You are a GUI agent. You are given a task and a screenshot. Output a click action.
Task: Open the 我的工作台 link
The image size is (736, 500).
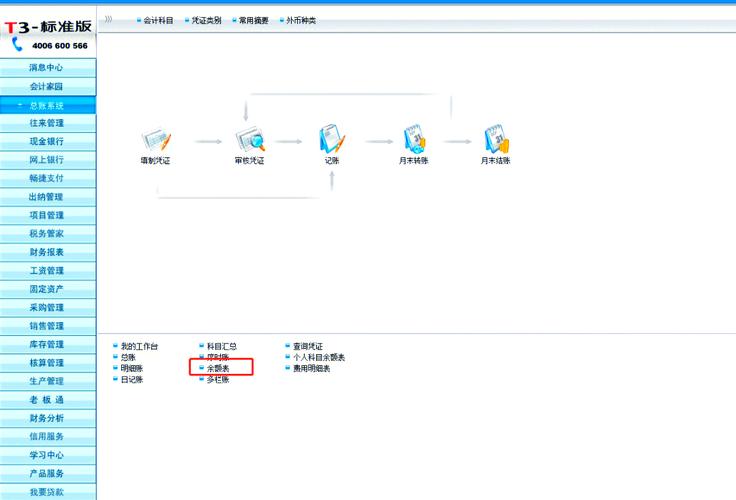(139, 346)
